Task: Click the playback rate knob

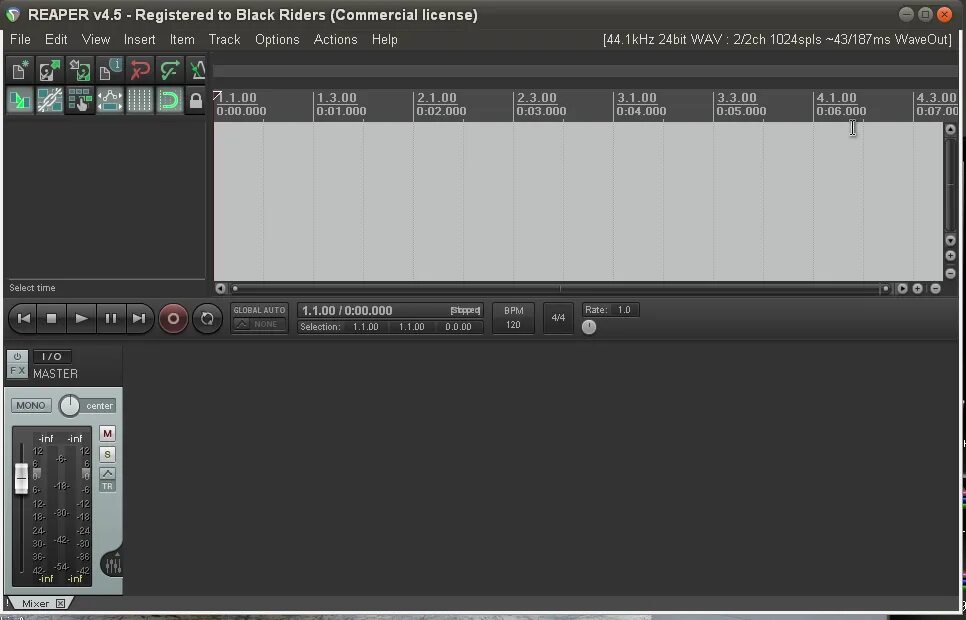Action: [x=589, y=327]
